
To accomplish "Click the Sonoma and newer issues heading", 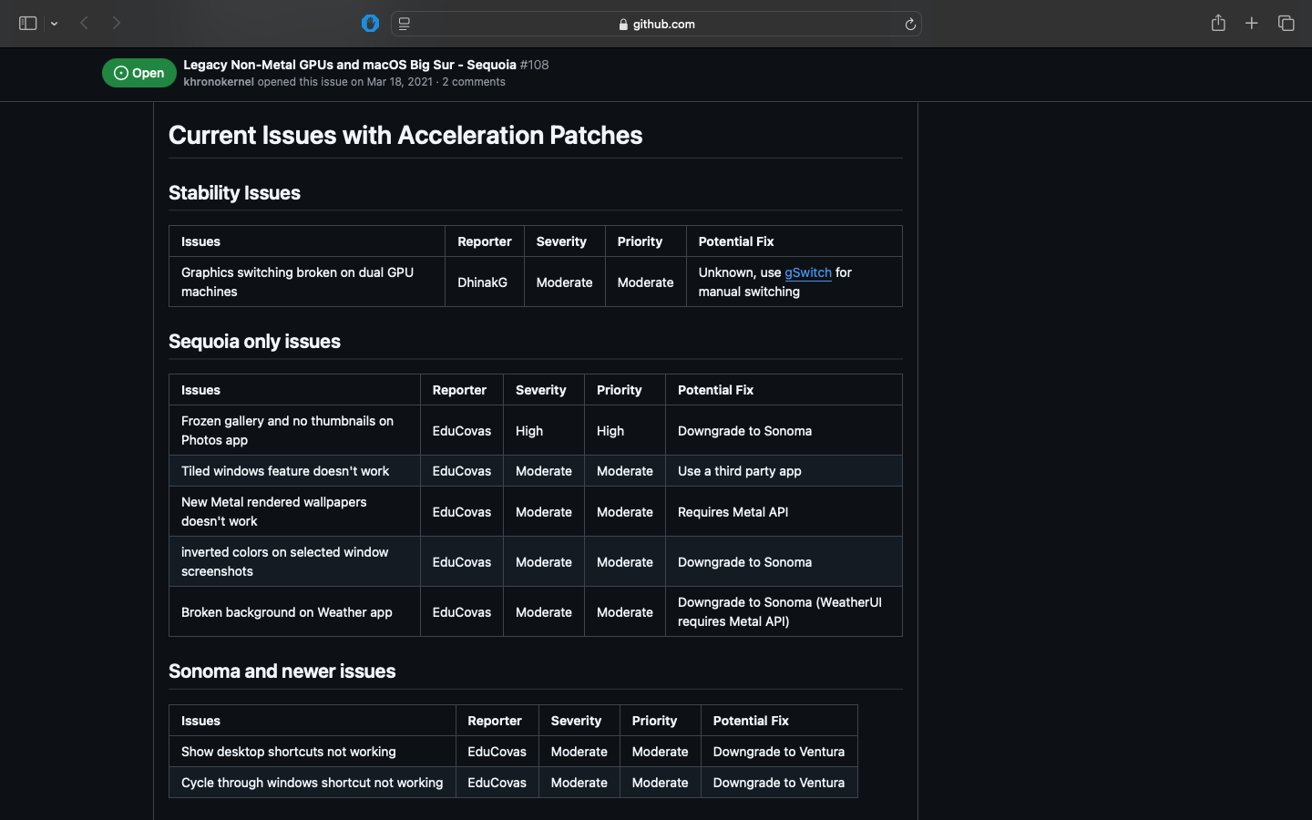I will point(282,671).
